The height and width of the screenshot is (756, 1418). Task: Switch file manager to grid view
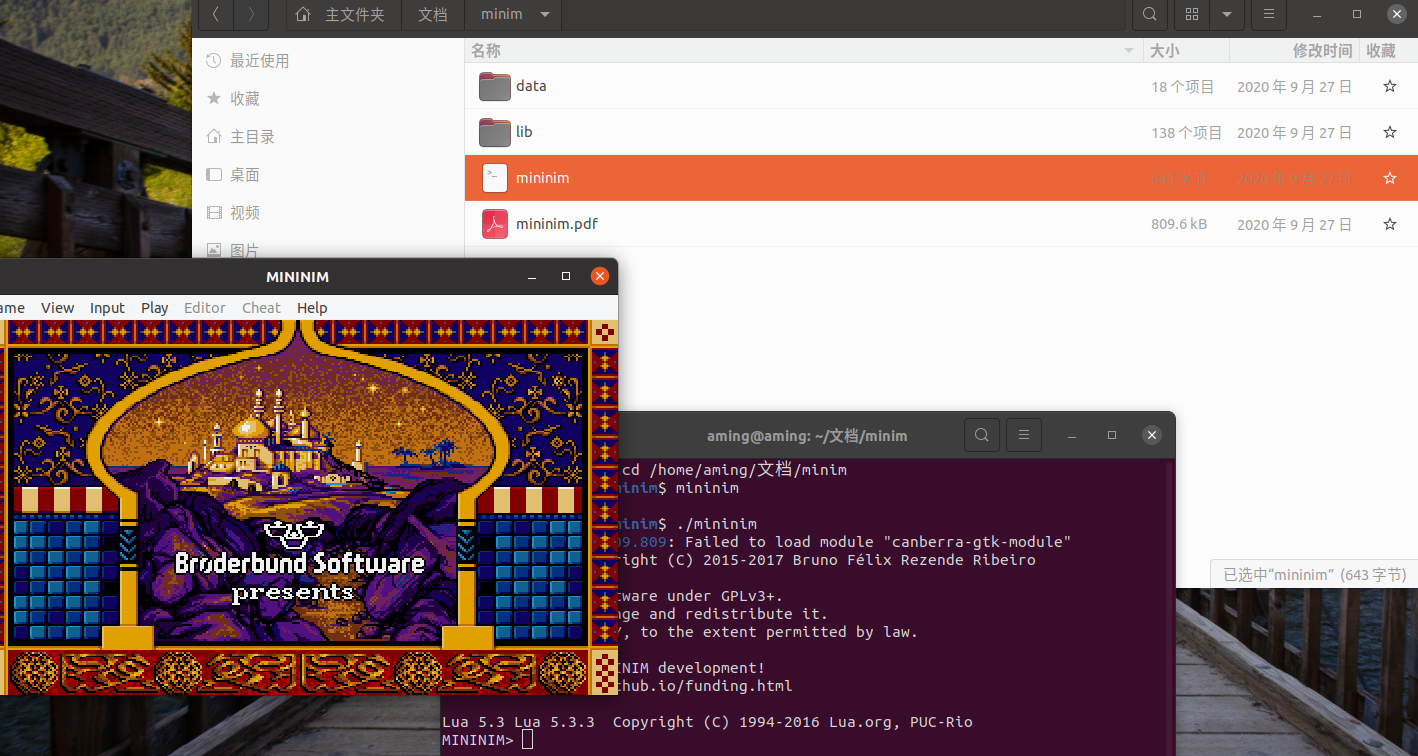click(1191, 15)
